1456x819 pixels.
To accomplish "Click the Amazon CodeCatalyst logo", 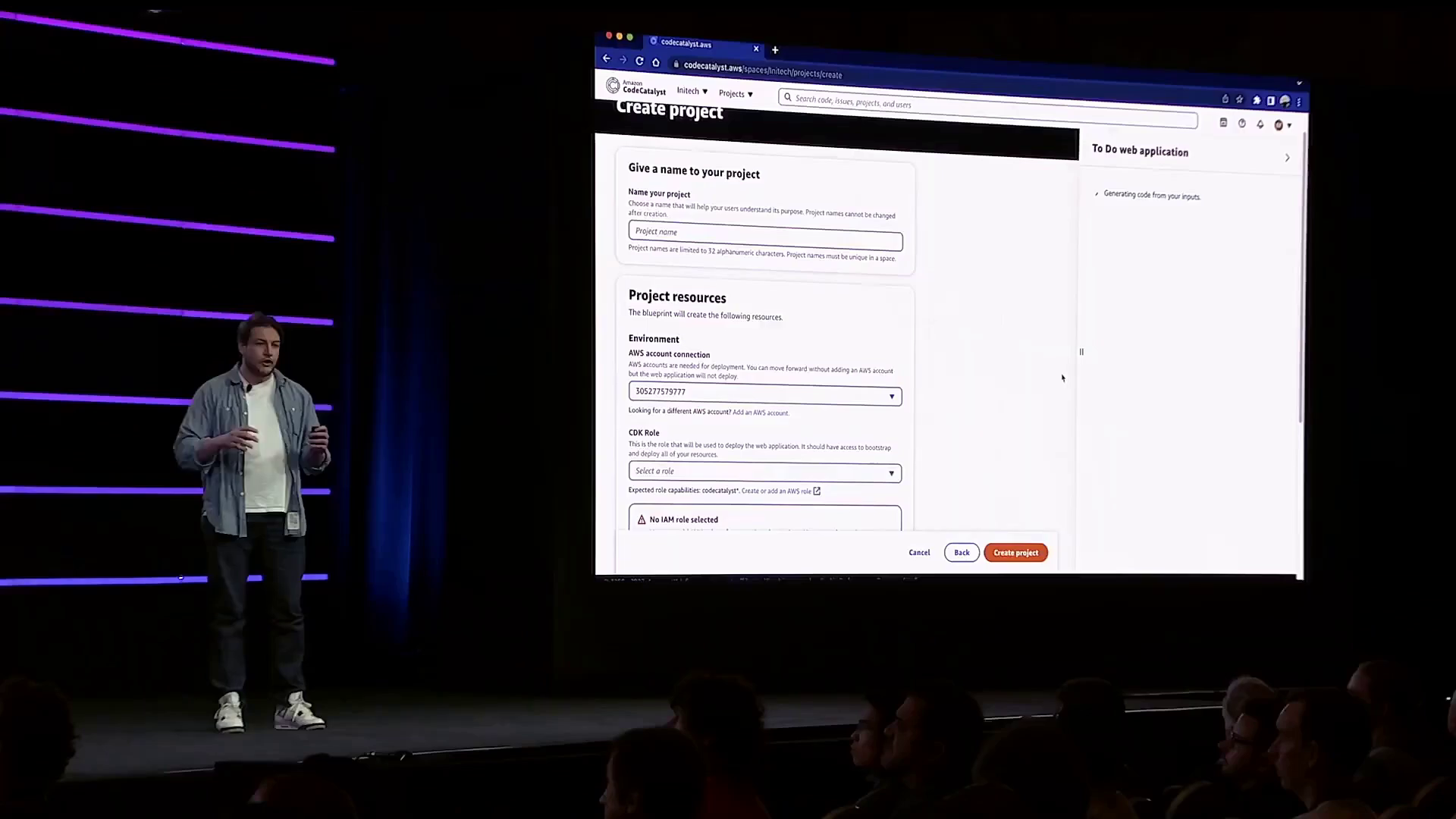I will pos(635,87).
